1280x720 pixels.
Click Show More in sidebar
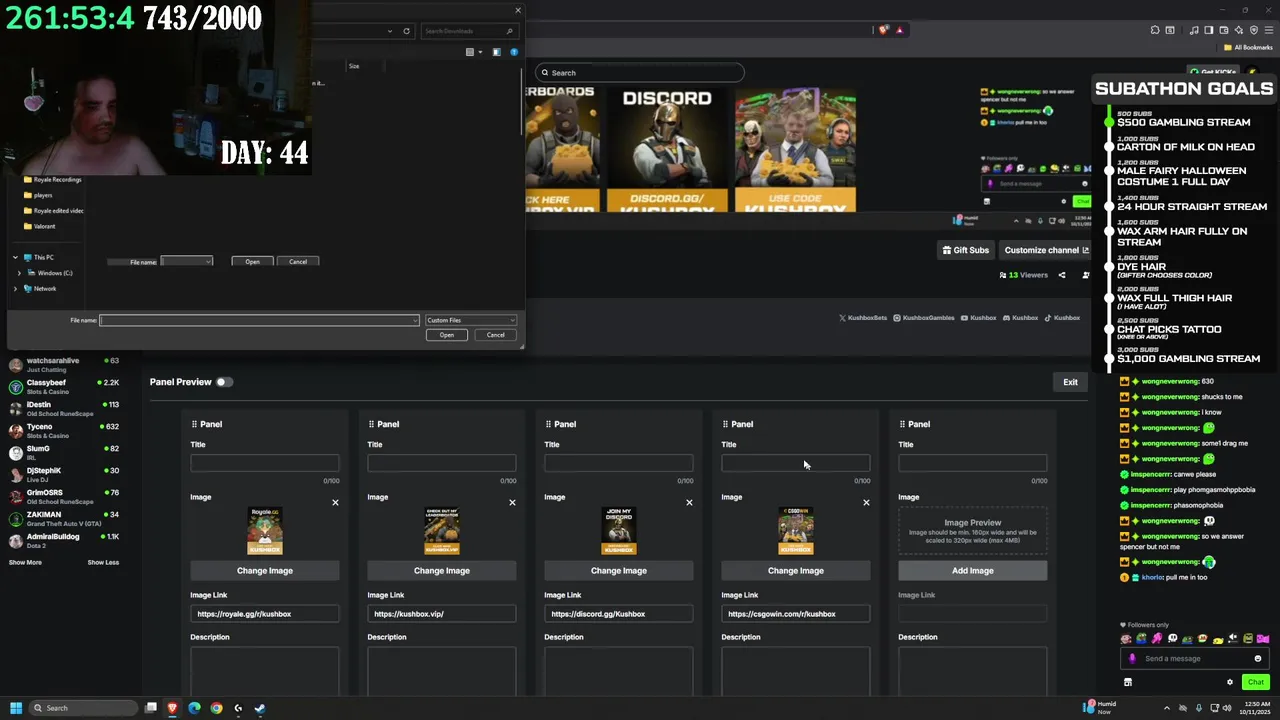(25, 562)
